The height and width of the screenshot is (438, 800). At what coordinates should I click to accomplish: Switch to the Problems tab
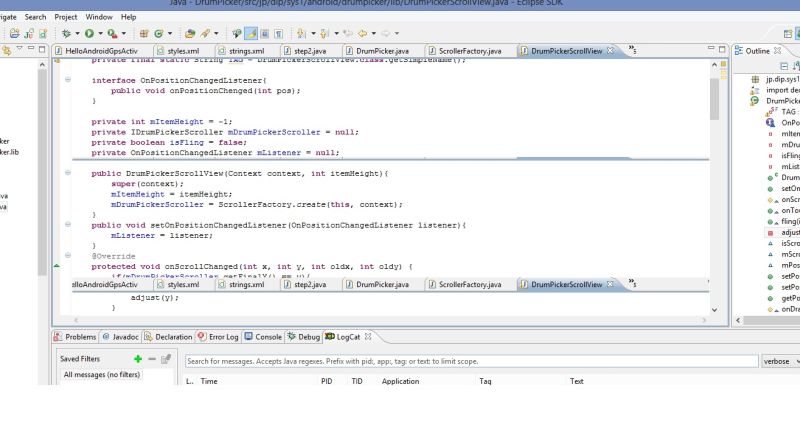tap(75, 336)
